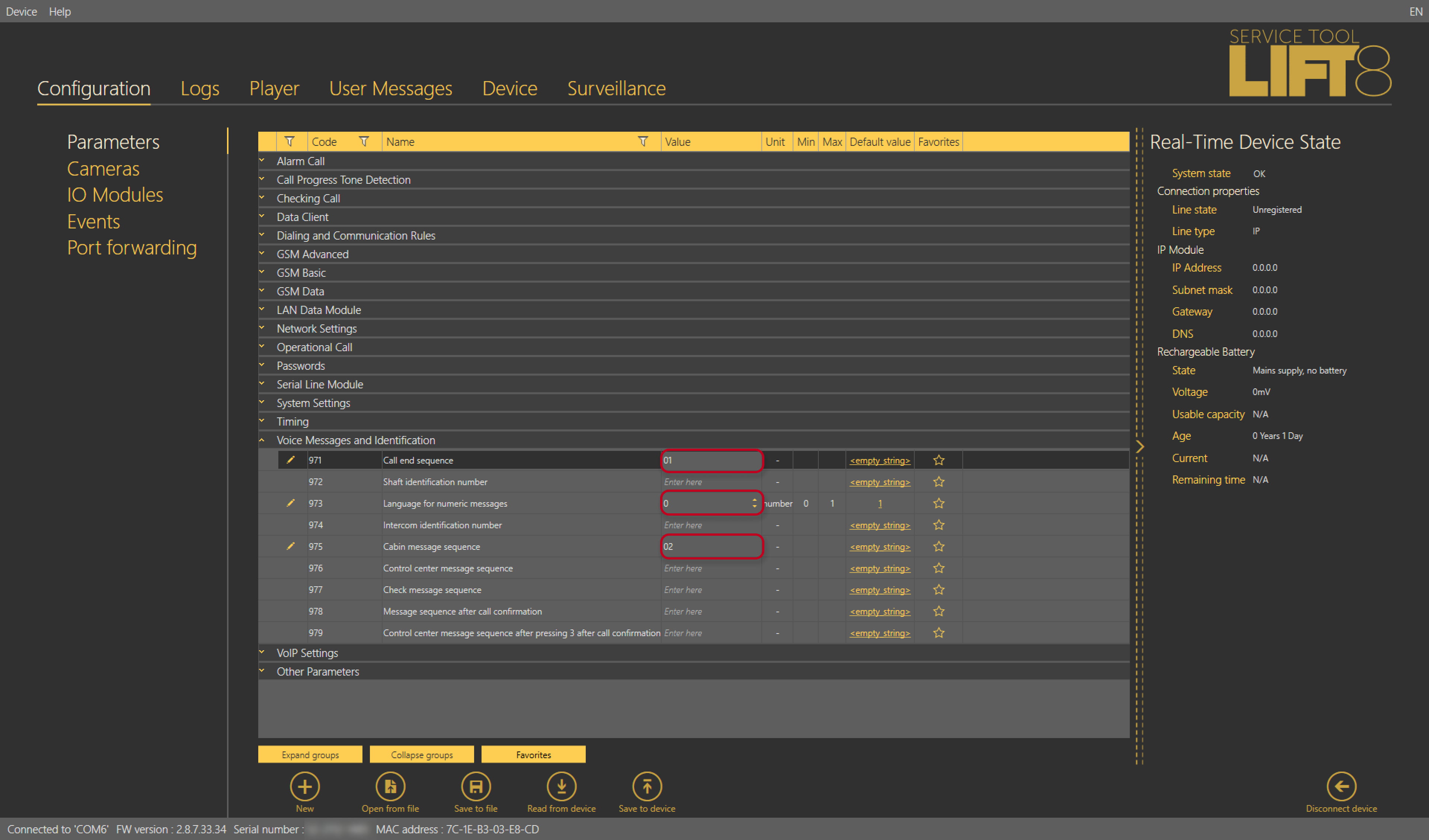The width and height of the screenshot is (1429, 840).
Task: Click the Read from device icon
Action: (x=562, y=787)
